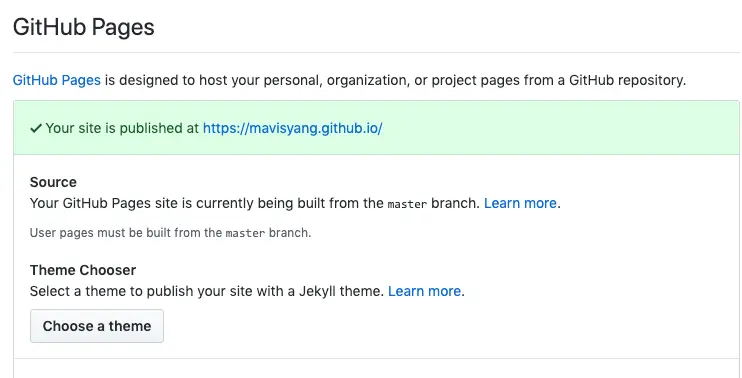Image resolution: width=742 pixels, height=378 pixels.
Task: Click Learn more link in Source section
Action: click(520, 203)
